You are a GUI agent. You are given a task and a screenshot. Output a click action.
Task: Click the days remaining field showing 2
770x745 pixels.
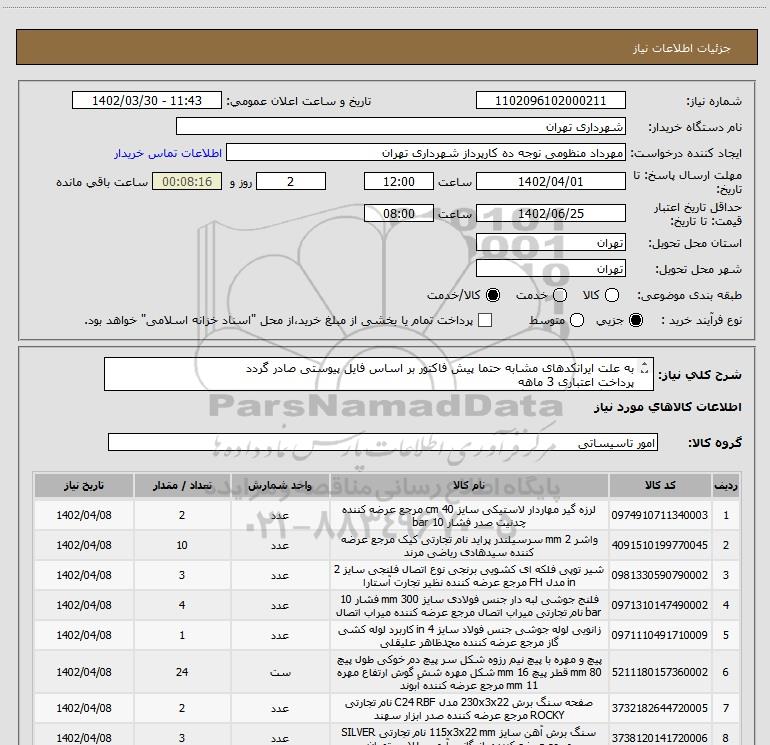[291, 182]
